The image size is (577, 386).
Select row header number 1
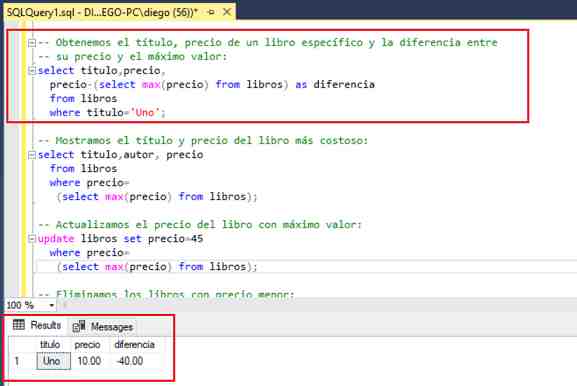[17, 361]
